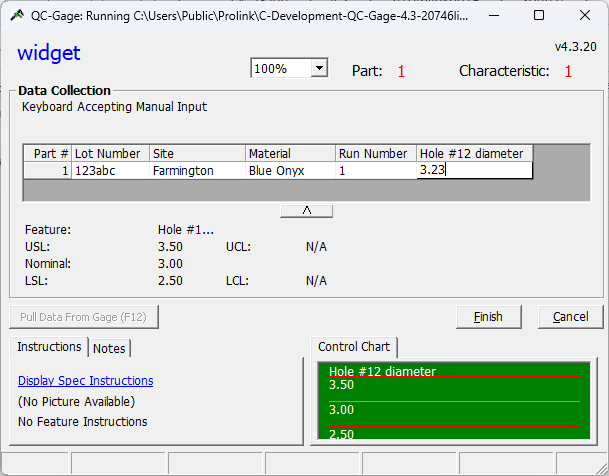Viewport: 609px width, 476px height.
Task: Select the Run Number cell value 1
Action: tap(376, 170)
